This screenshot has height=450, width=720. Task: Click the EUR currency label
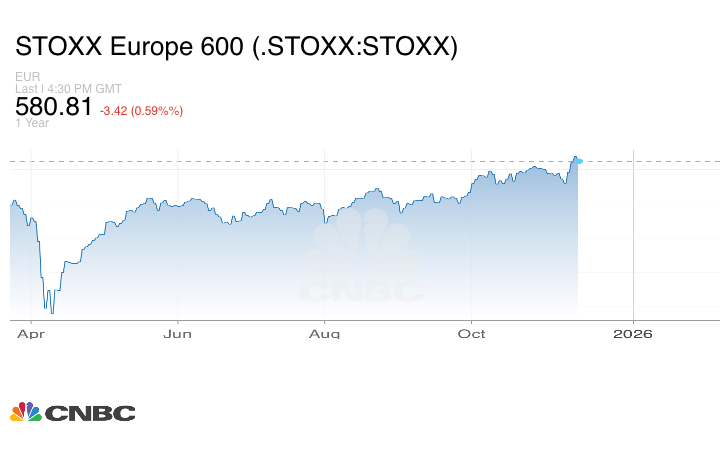[x=28, y=77]
